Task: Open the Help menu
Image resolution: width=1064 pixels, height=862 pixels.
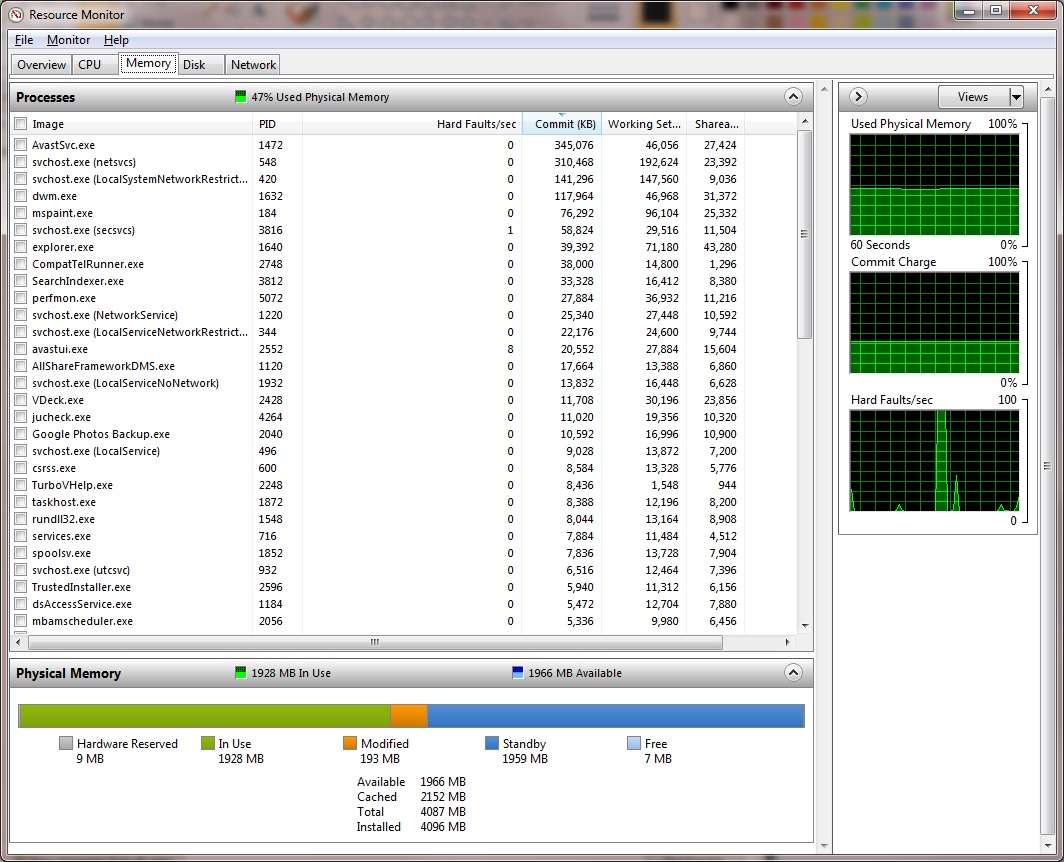Action: [116, 39]
